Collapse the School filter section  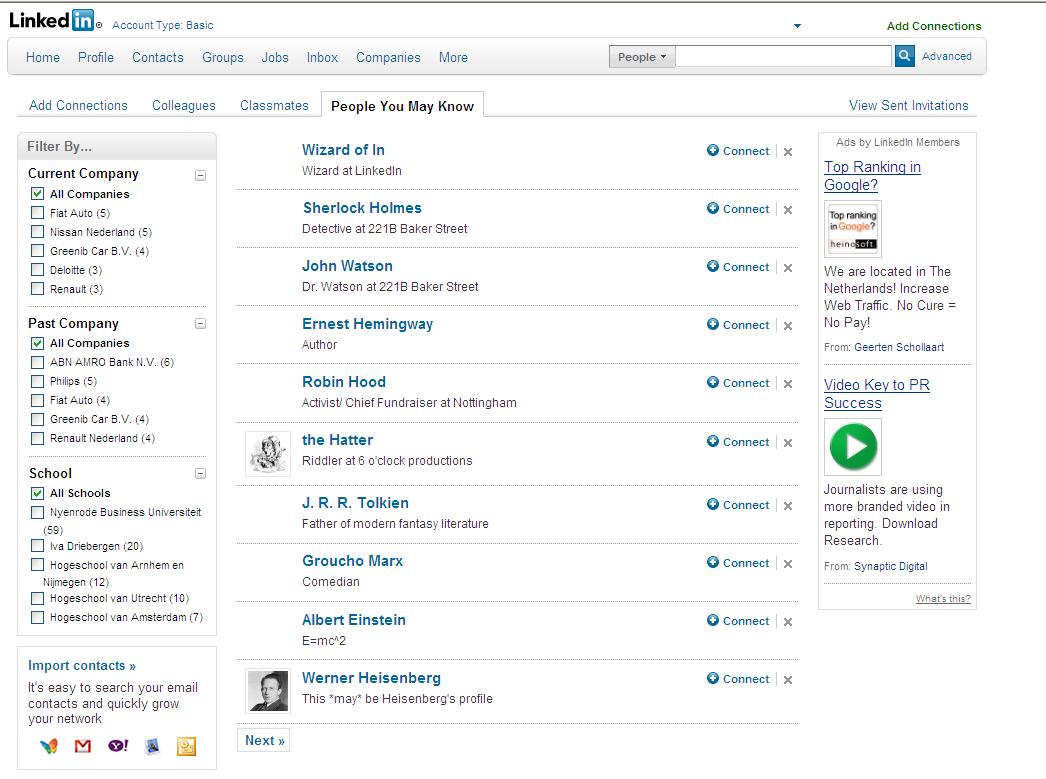pyautogui.click(x=200, y=474)
